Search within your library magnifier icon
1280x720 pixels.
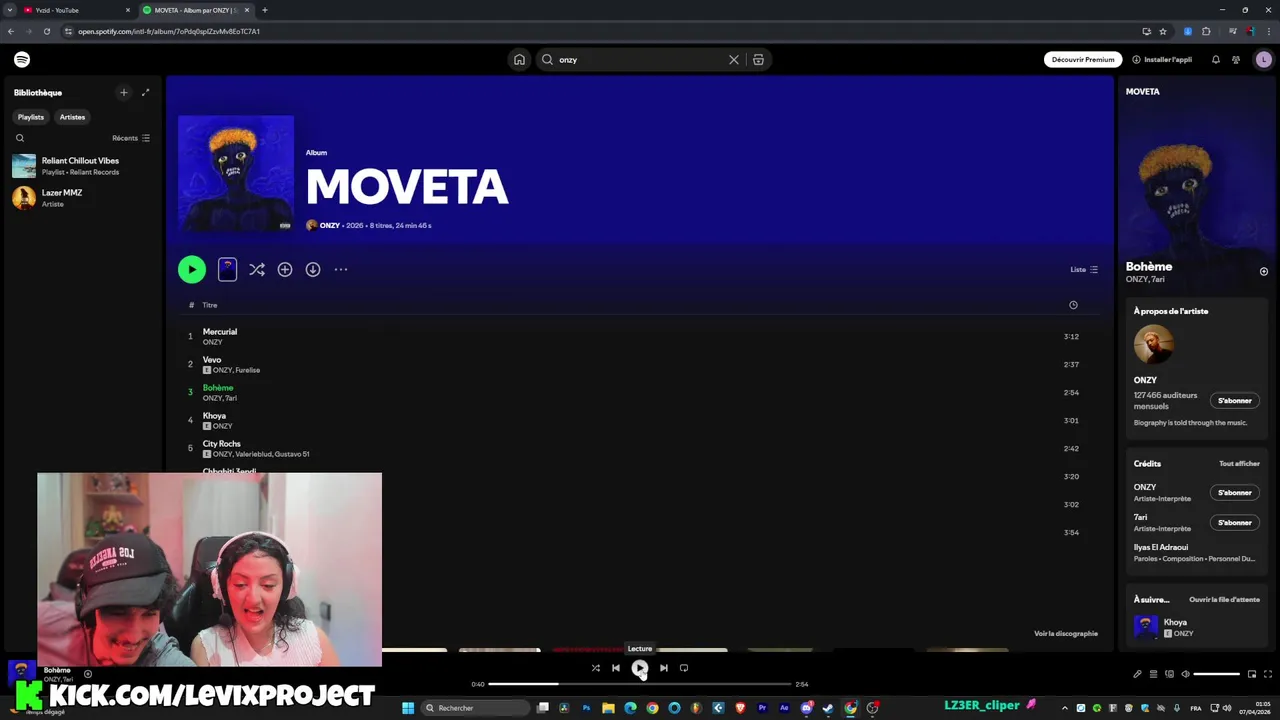tap(20, 138)
